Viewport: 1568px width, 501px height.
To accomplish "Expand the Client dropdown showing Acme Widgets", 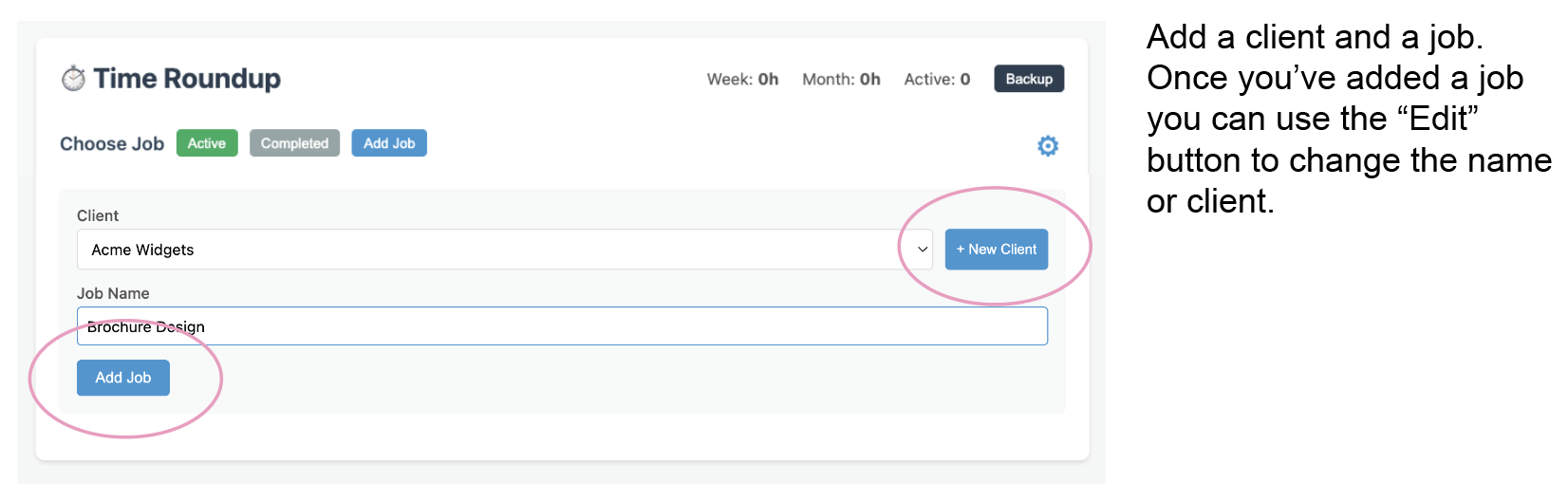I will click(505, 250).
